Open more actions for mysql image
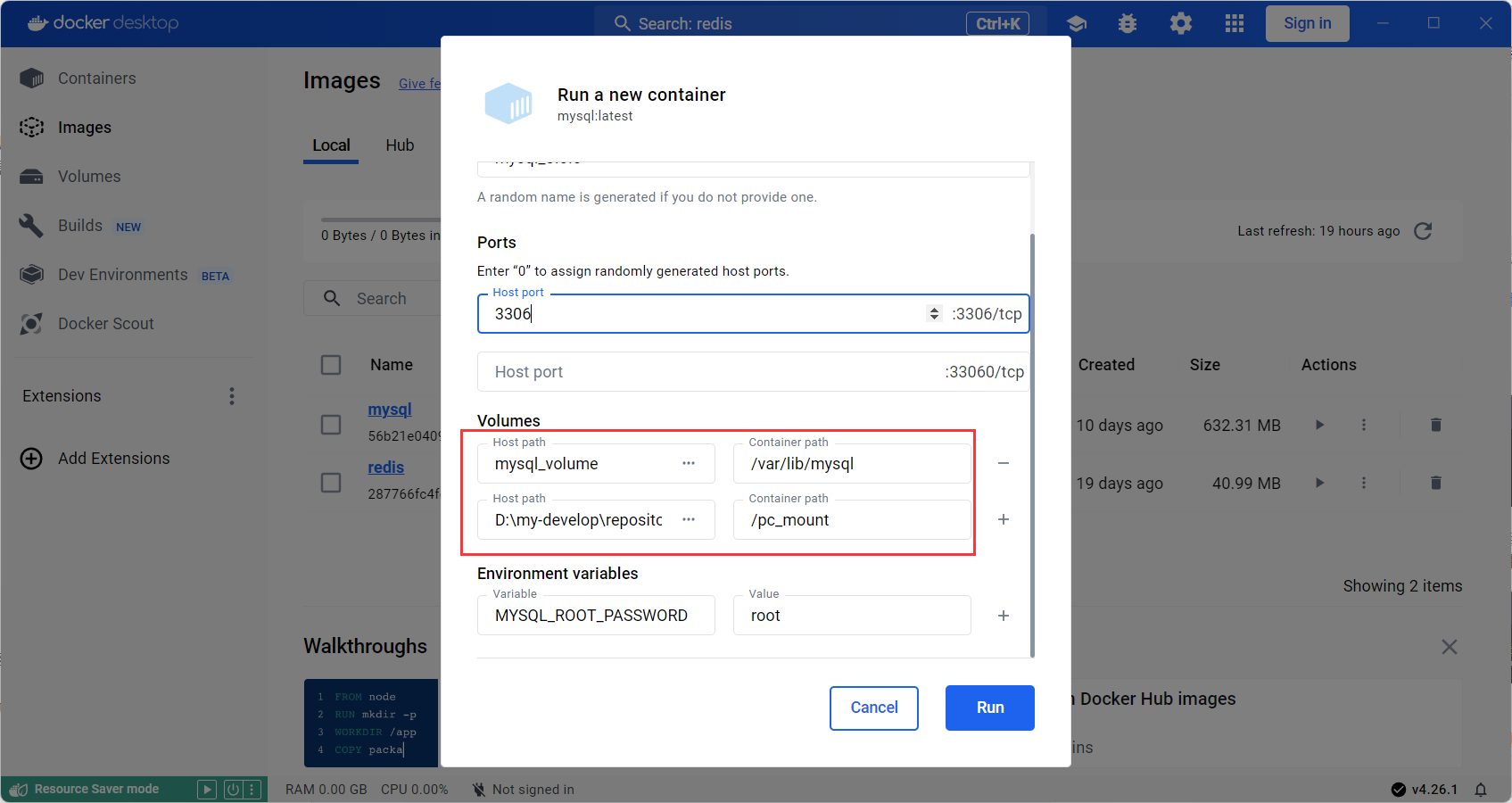The width and height of the screenshot is (1512, 803). pyautogui.click(x=1364, y=426)
